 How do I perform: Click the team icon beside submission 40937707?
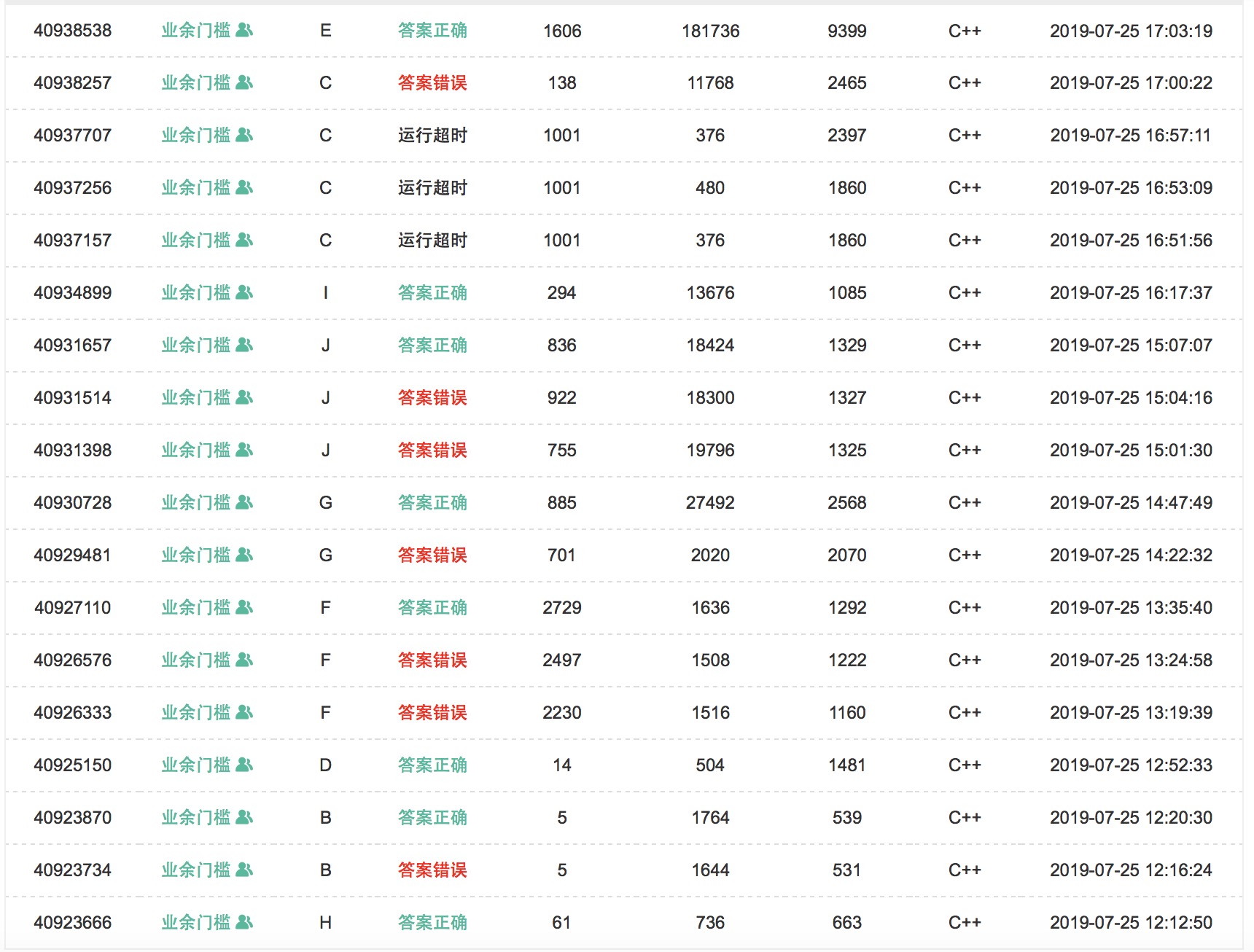[245, 136]
